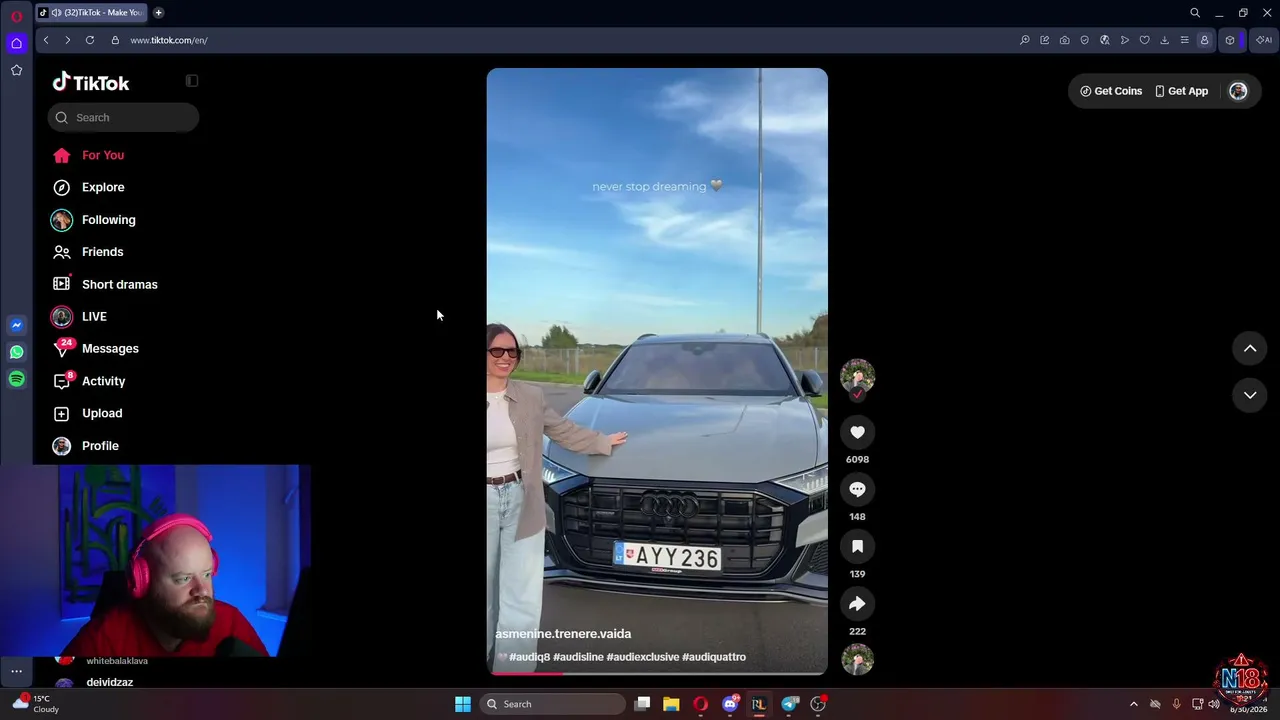The height and width of the screenshot is (720, 1280).
Task: Expand the system tray hidden icons chevron
Action: [x=1133, y=704]
